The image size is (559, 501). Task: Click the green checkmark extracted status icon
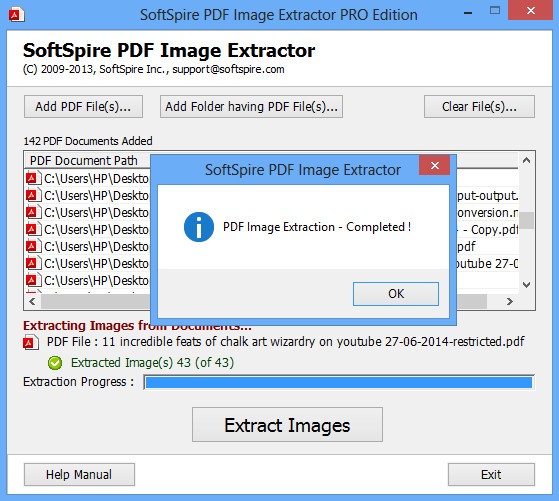[x=55, y=363]
